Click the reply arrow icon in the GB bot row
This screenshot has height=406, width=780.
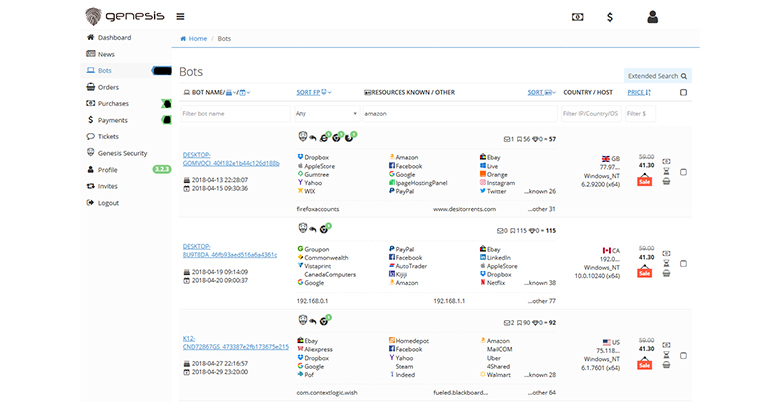313,138
